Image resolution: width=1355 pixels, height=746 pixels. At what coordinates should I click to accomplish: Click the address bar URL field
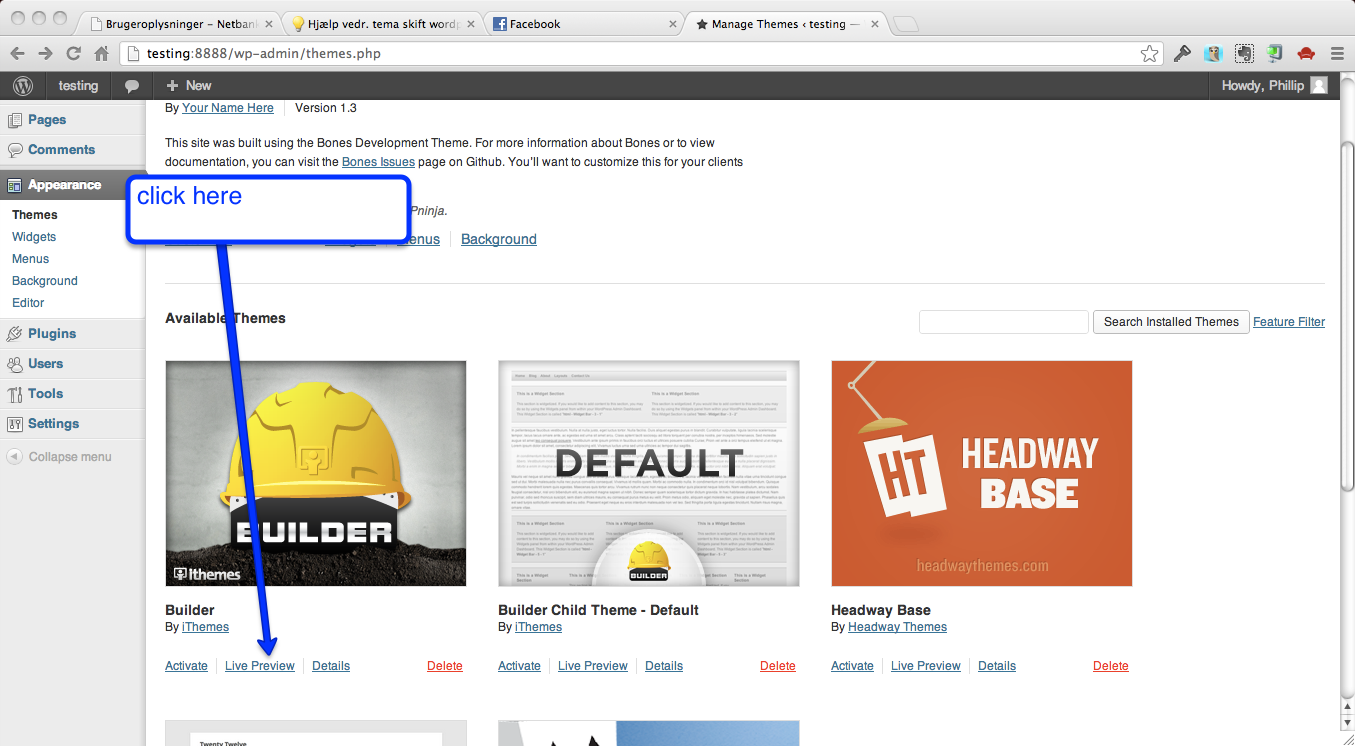640,53
